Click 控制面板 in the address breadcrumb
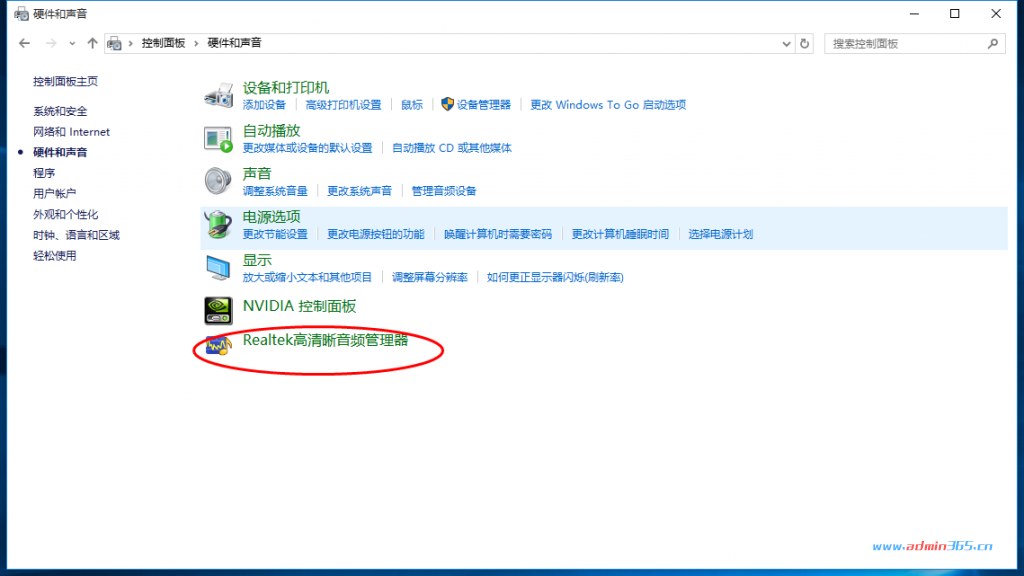This screenshot has height=576, width=1024. (163, 43)
